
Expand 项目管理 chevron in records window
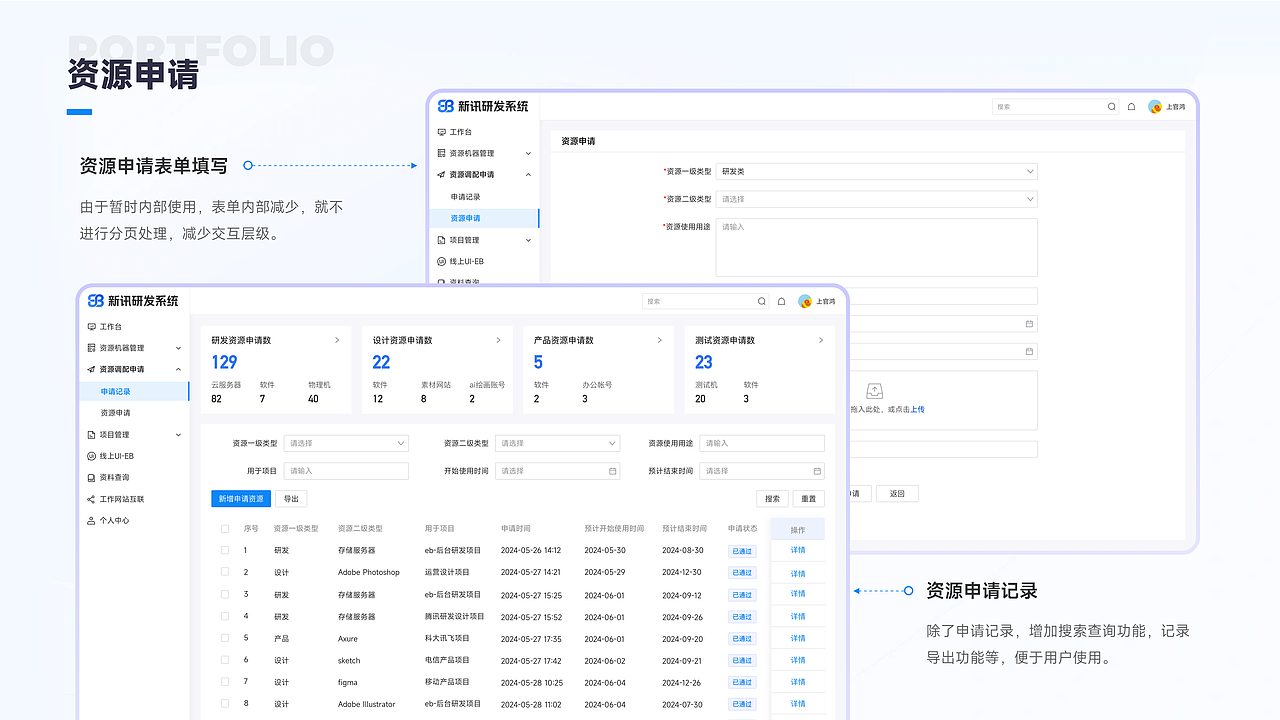pyautogui.click(x=178, y=435)
